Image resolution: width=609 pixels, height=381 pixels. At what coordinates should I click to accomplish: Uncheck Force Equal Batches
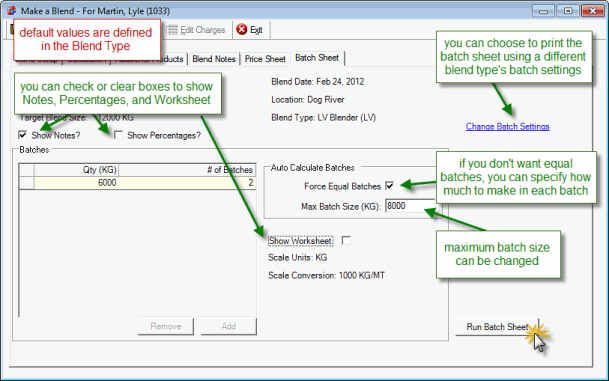[x=390, y=186]
